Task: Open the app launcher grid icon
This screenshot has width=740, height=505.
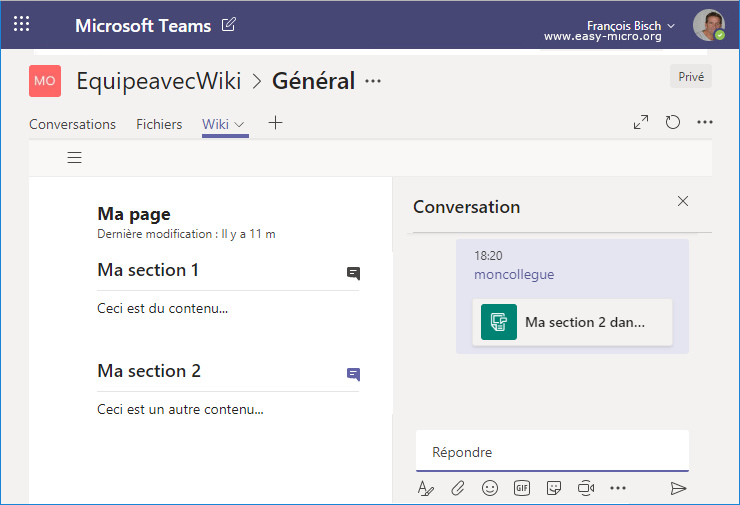Action: tap(21, 24)
